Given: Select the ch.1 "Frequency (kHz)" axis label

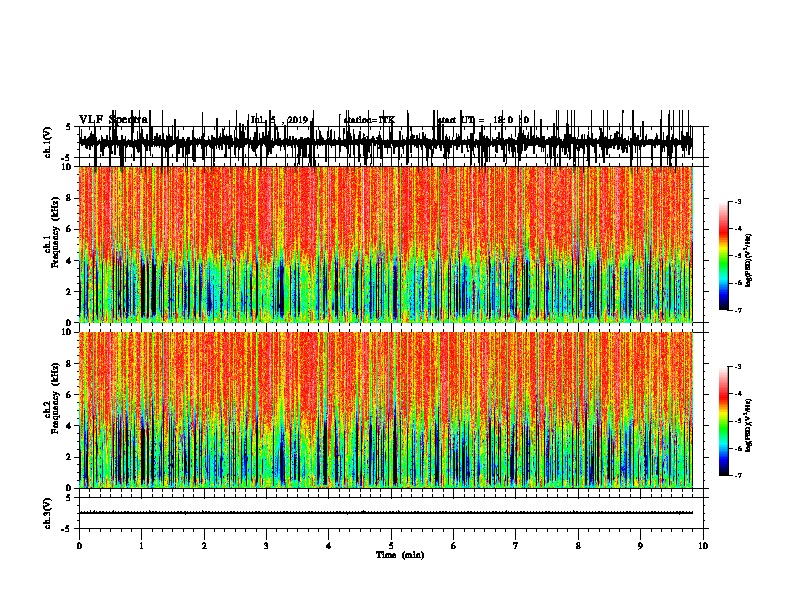Looking at the screenshot, I should click(55, 232).
